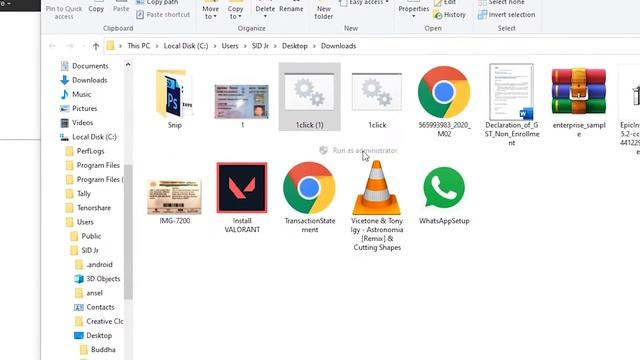This screenshot has height=360, width=640.
Task: Open Videos in the navigation pane
Action: [x=77, y=122]
